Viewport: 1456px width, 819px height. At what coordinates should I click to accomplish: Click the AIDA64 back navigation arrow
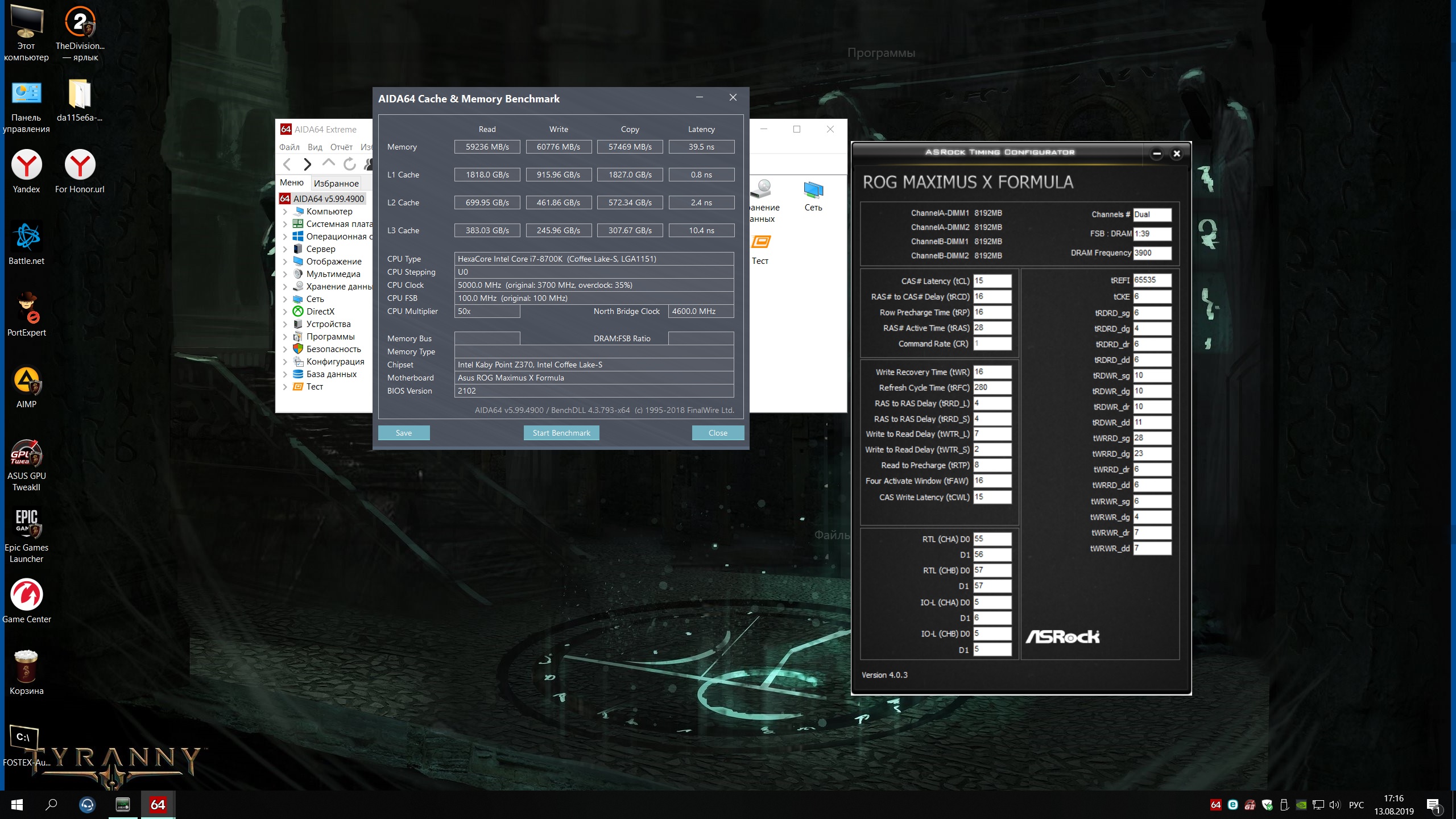click(287, 164)
